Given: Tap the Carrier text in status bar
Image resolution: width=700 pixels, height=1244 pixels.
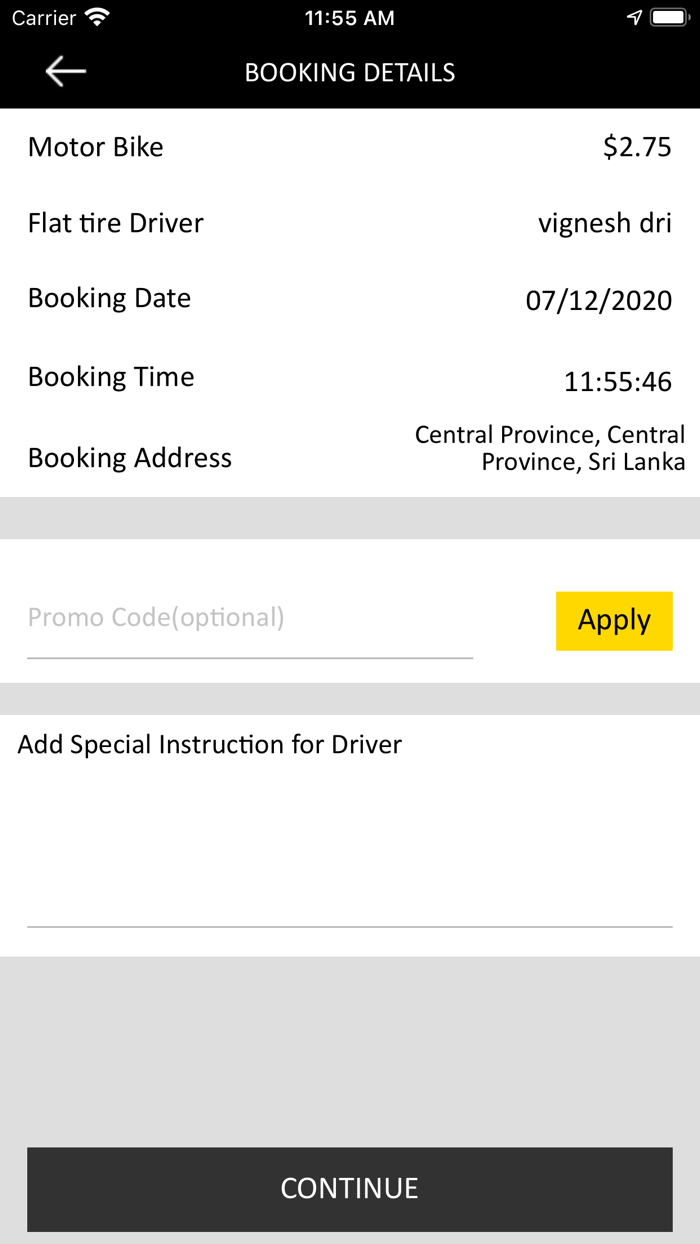Looking at the screenshot, I should (x=44, y=18).
